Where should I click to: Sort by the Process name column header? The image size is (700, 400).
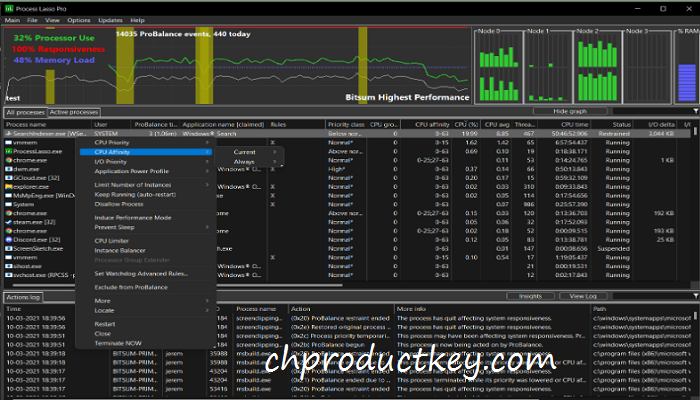[x=48, y=125]
